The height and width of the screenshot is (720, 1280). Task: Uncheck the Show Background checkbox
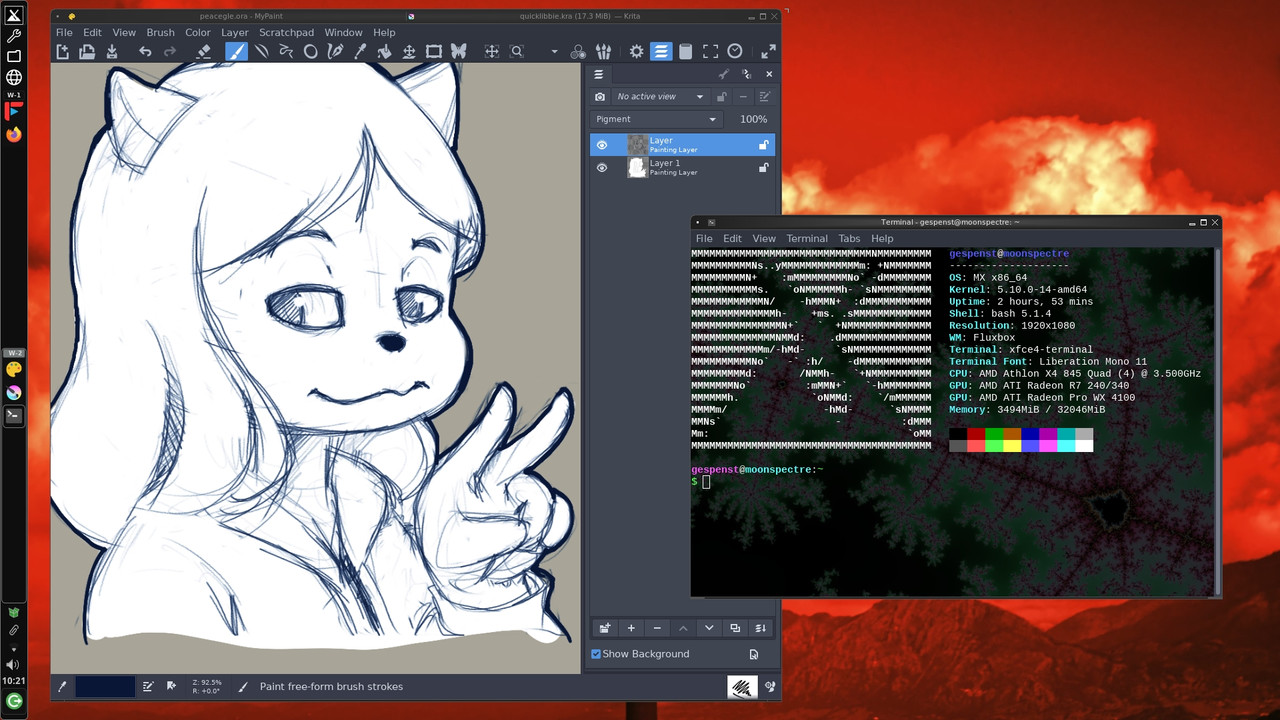point(596,654)
